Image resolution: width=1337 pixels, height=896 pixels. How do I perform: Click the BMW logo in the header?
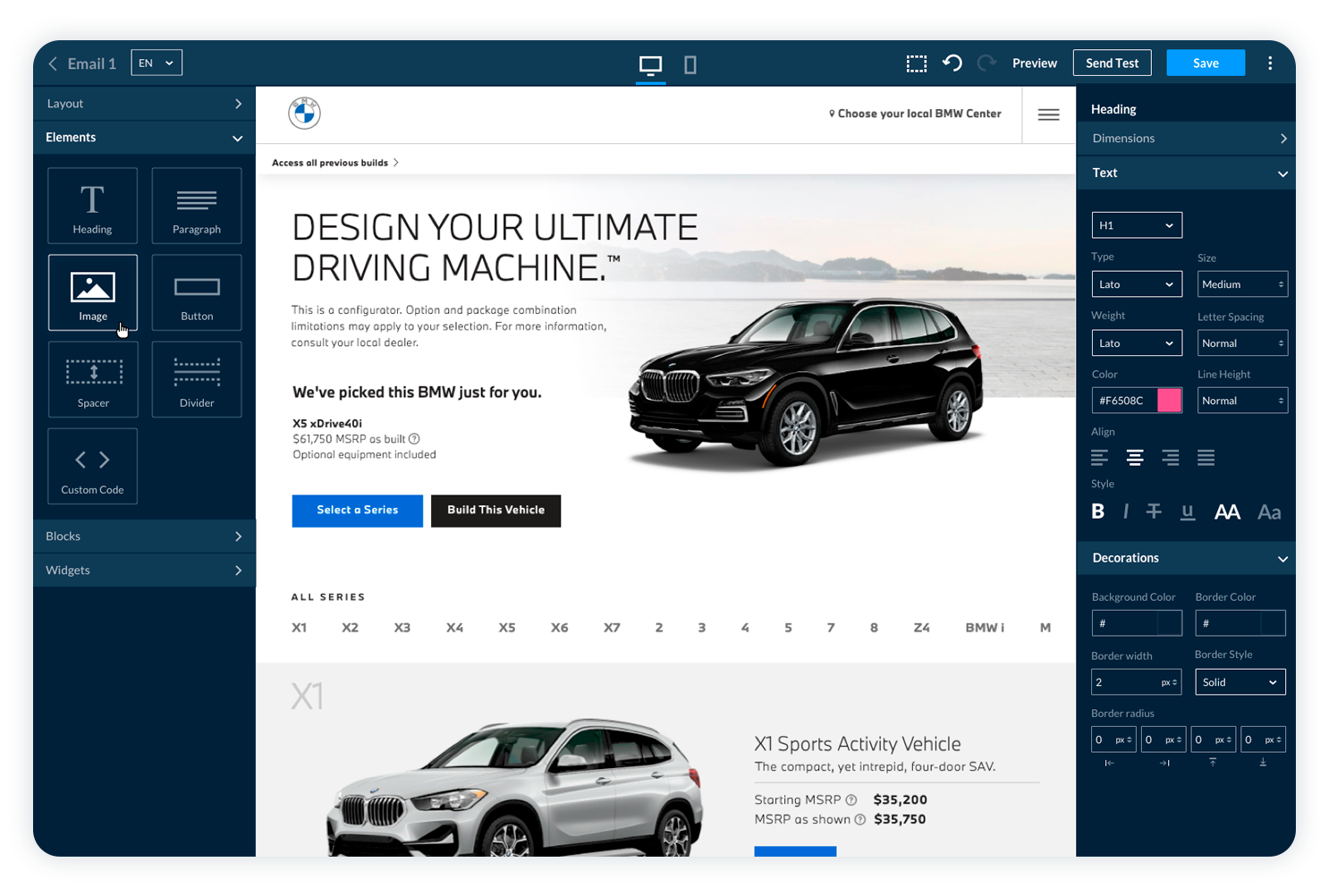(x=304, y=114)
